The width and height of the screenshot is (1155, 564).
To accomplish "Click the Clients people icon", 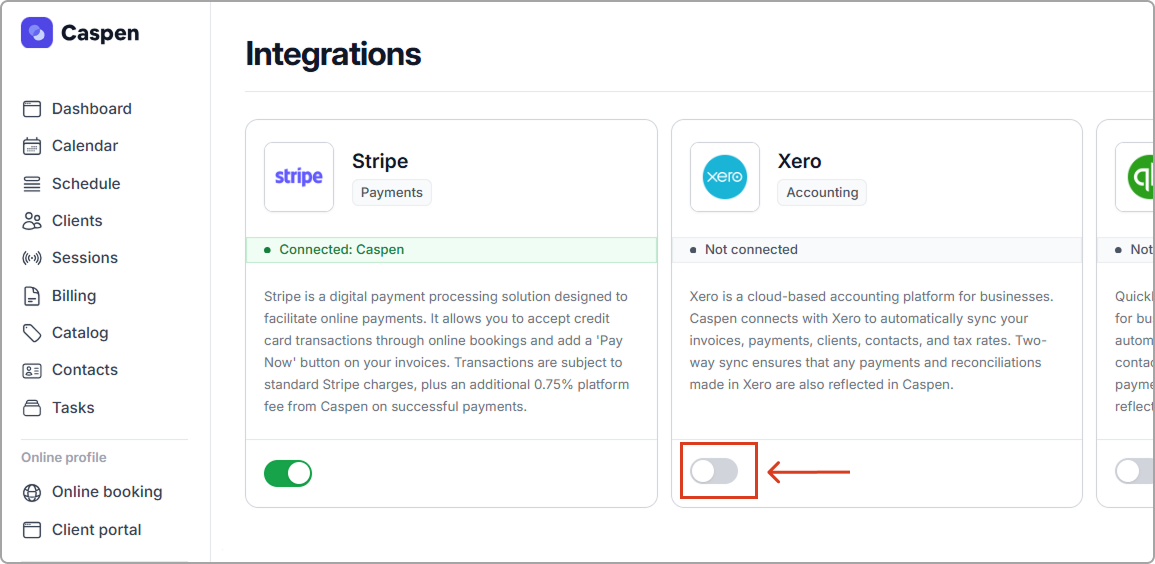I will tap(32, 221).
